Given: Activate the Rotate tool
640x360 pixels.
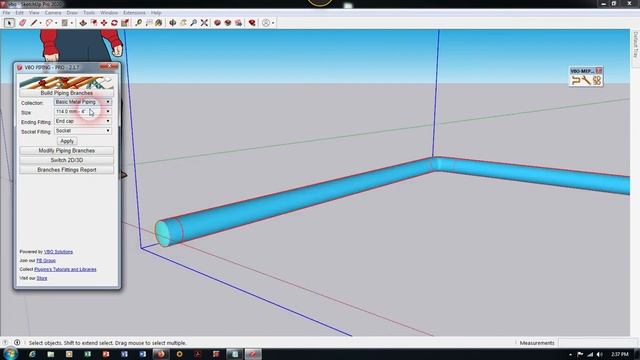Looking at the screenshot, I should 114,23.
